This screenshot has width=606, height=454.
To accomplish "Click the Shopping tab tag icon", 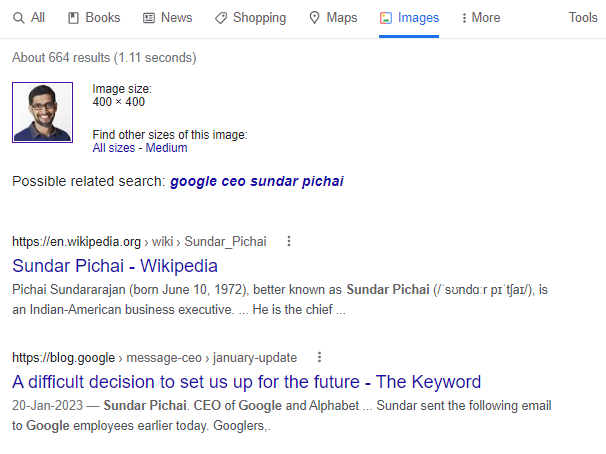I will pos(221,18).
